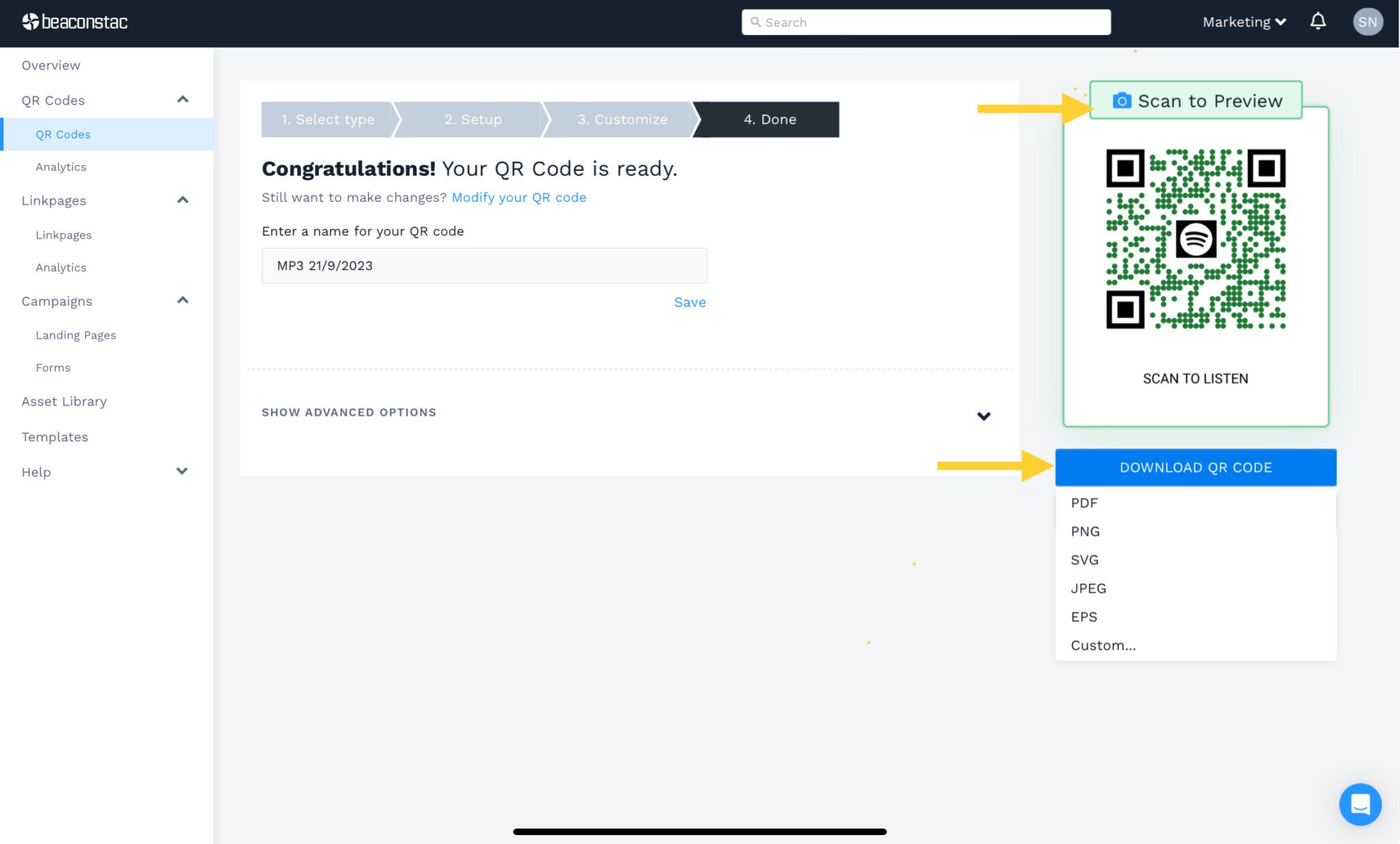The width and height of the screenshot is (1400, 844).
Task: Open notifications via the bell icon
Action: [x=1318, y=21]
